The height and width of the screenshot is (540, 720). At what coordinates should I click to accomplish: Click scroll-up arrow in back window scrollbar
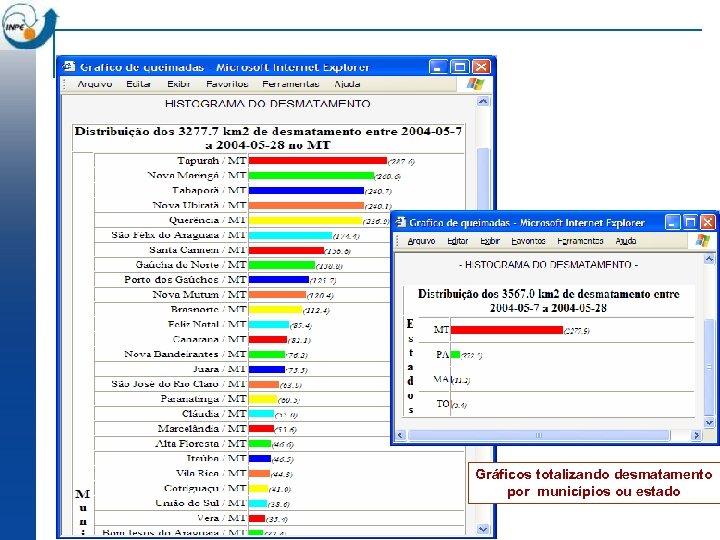[483, 101]
